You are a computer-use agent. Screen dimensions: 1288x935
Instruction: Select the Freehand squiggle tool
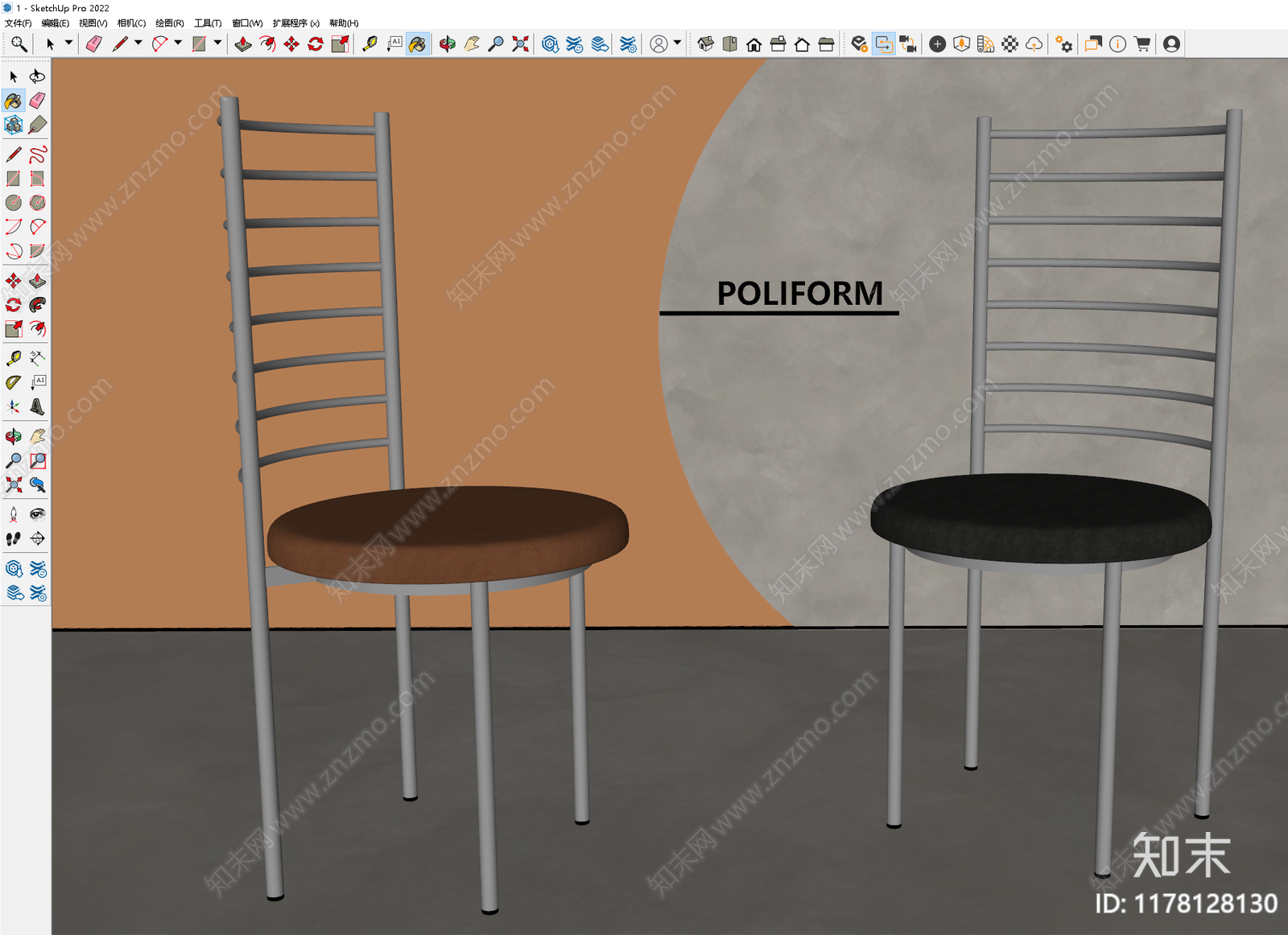click(x=38, y=154)
